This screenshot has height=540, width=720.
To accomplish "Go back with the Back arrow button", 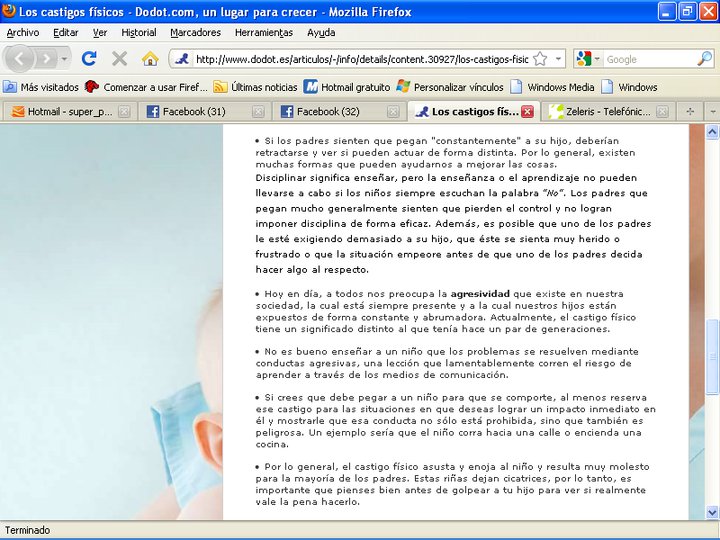I will [19, 59].
